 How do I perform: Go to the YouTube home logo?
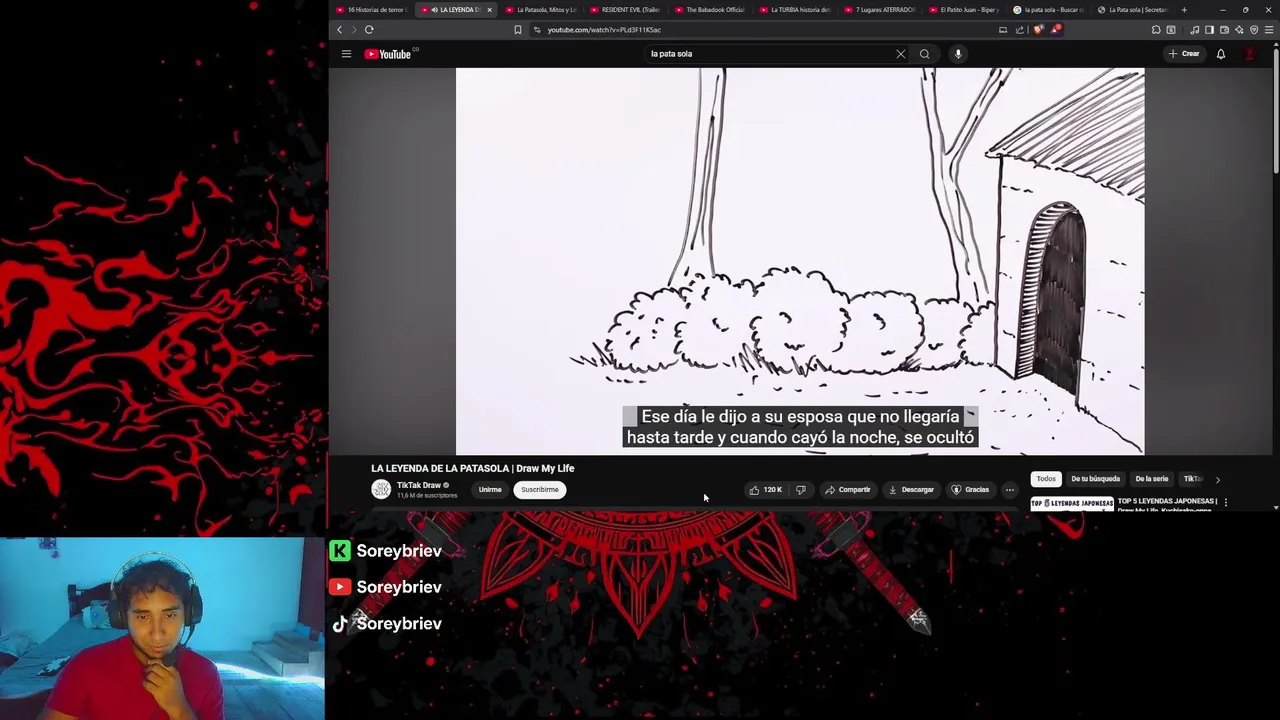(390, 54)
